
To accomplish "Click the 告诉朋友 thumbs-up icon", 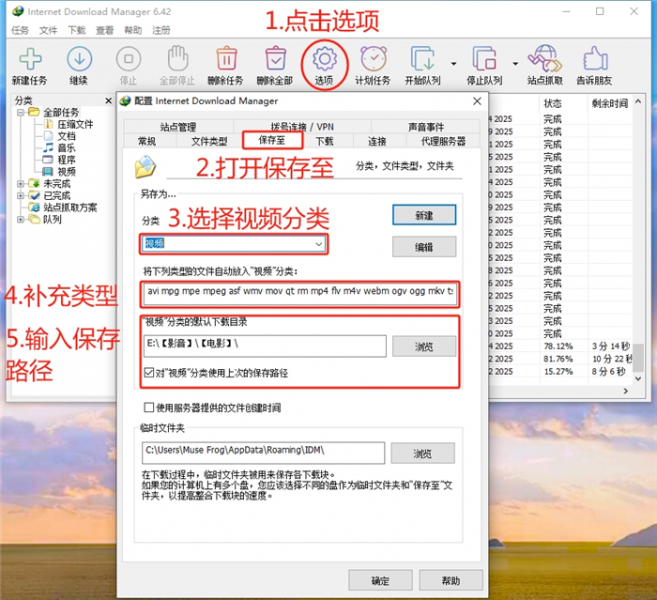I will (x=595, y=58).
